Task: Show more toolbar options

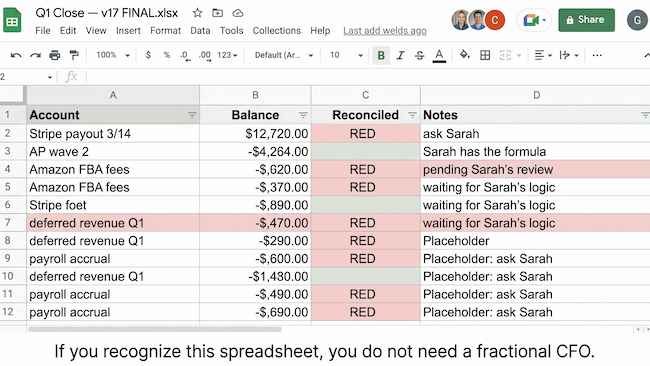Action: tap(597, 55)
